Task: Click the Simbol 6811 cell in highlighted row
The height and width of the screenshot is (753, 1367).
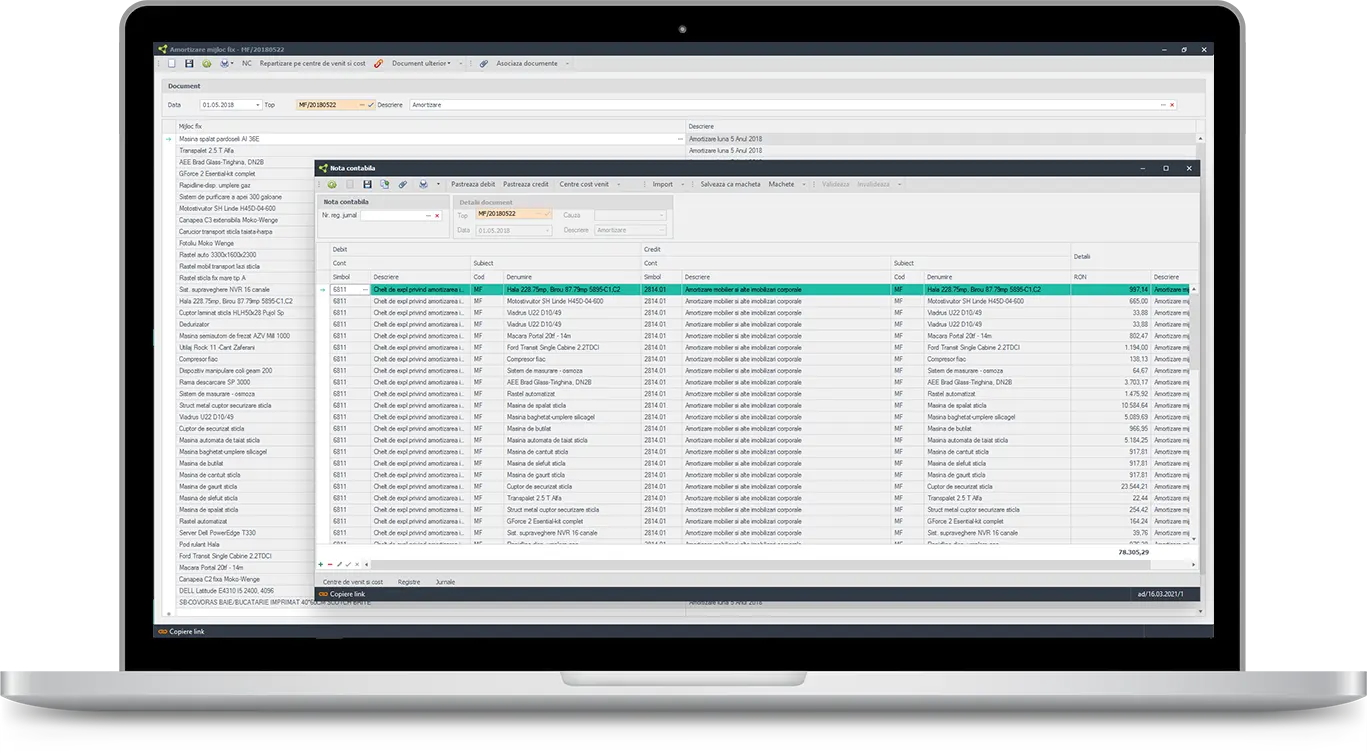Action: click(x=350, y=289)
